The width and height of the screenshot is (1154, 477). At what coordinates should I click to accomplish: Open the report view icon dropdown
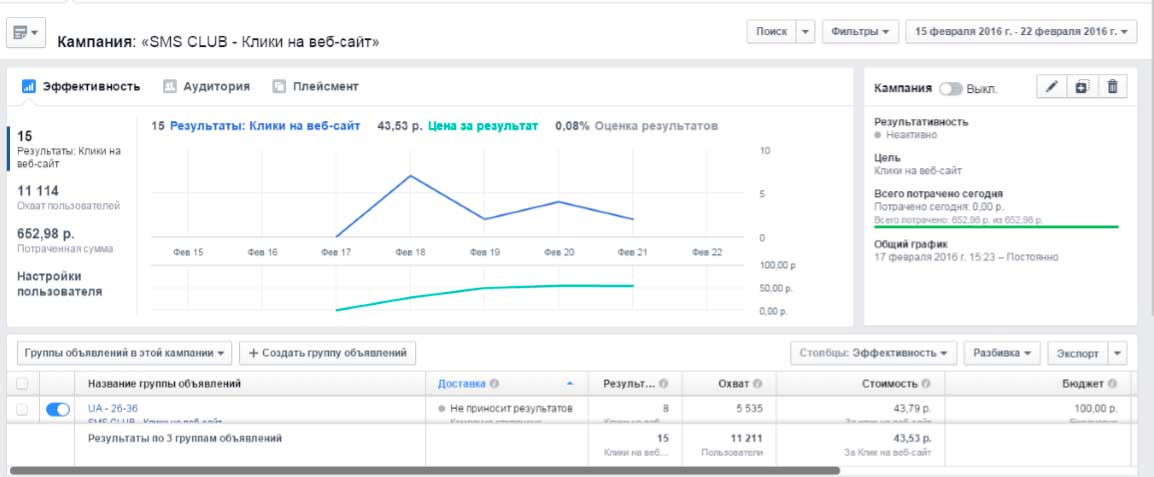tap(26, 32)
